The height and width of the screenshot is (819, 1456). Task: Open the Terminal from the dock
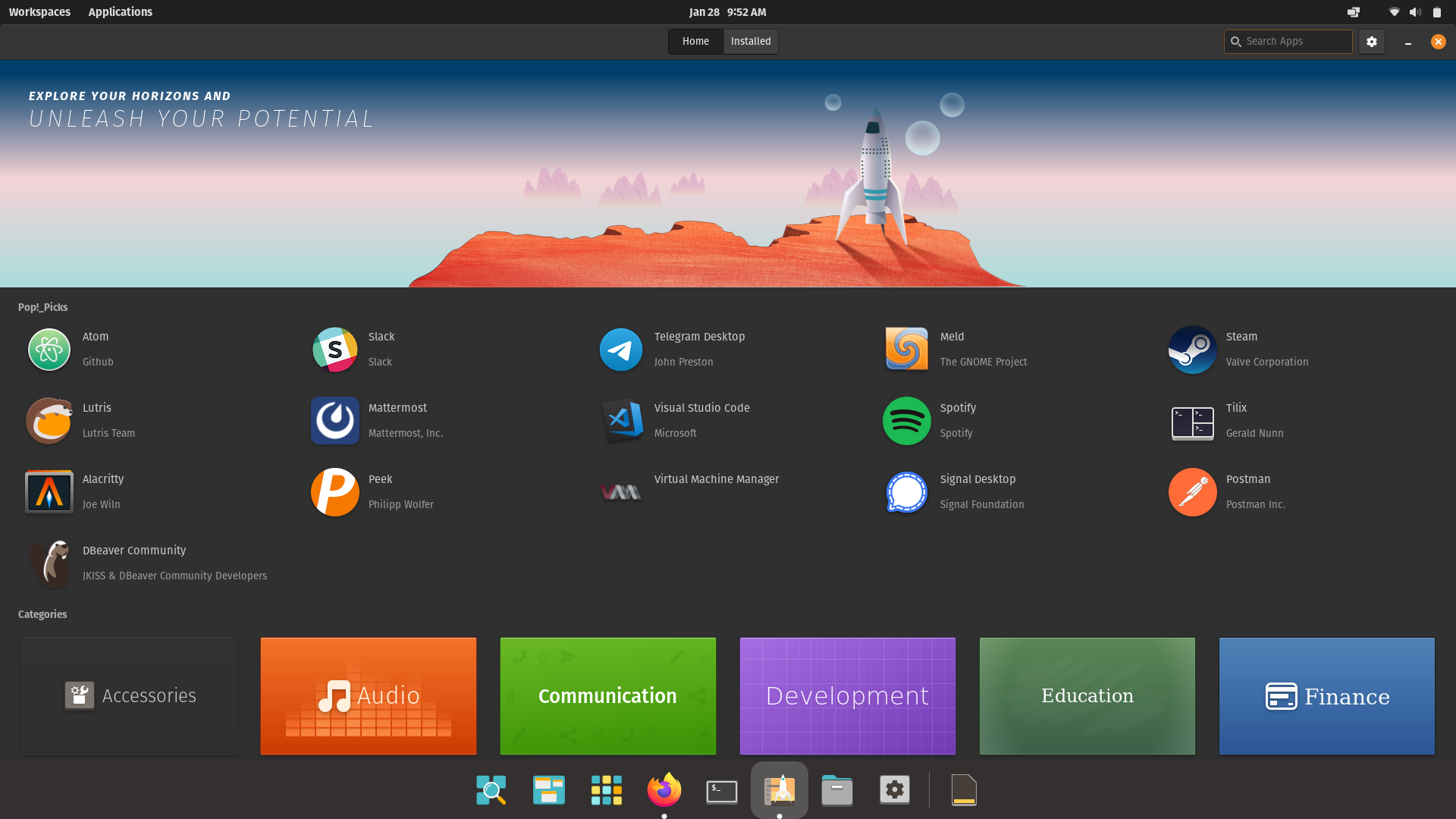tap(722, 791)
